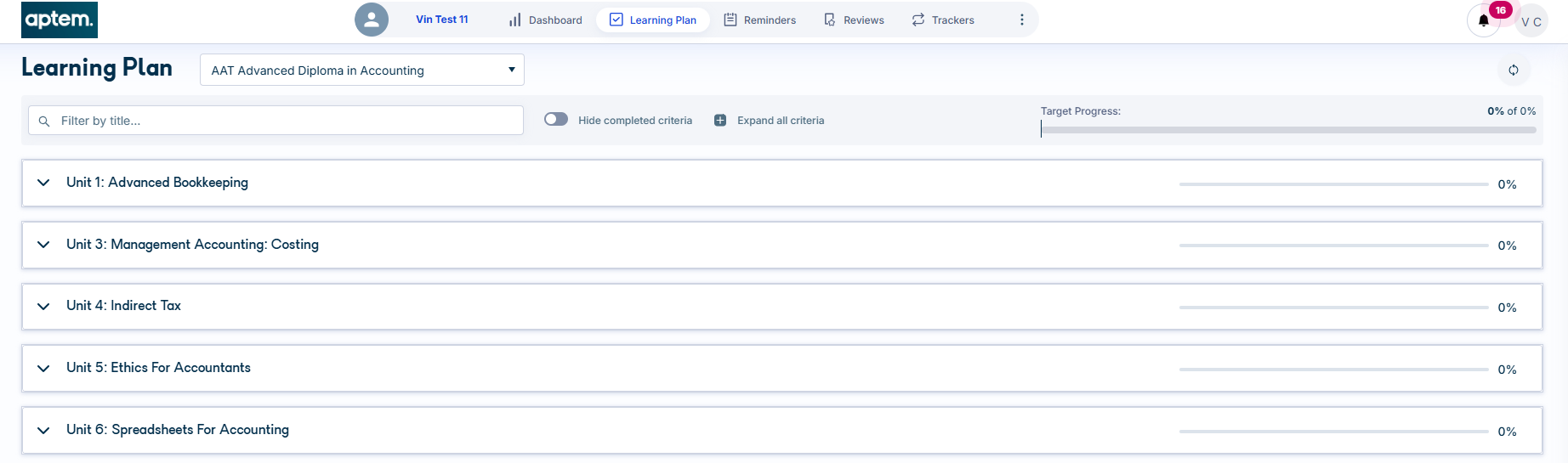Viewport: 1568px width, 463px height.
Task: Open the notifications bell
Action: 1483,21
